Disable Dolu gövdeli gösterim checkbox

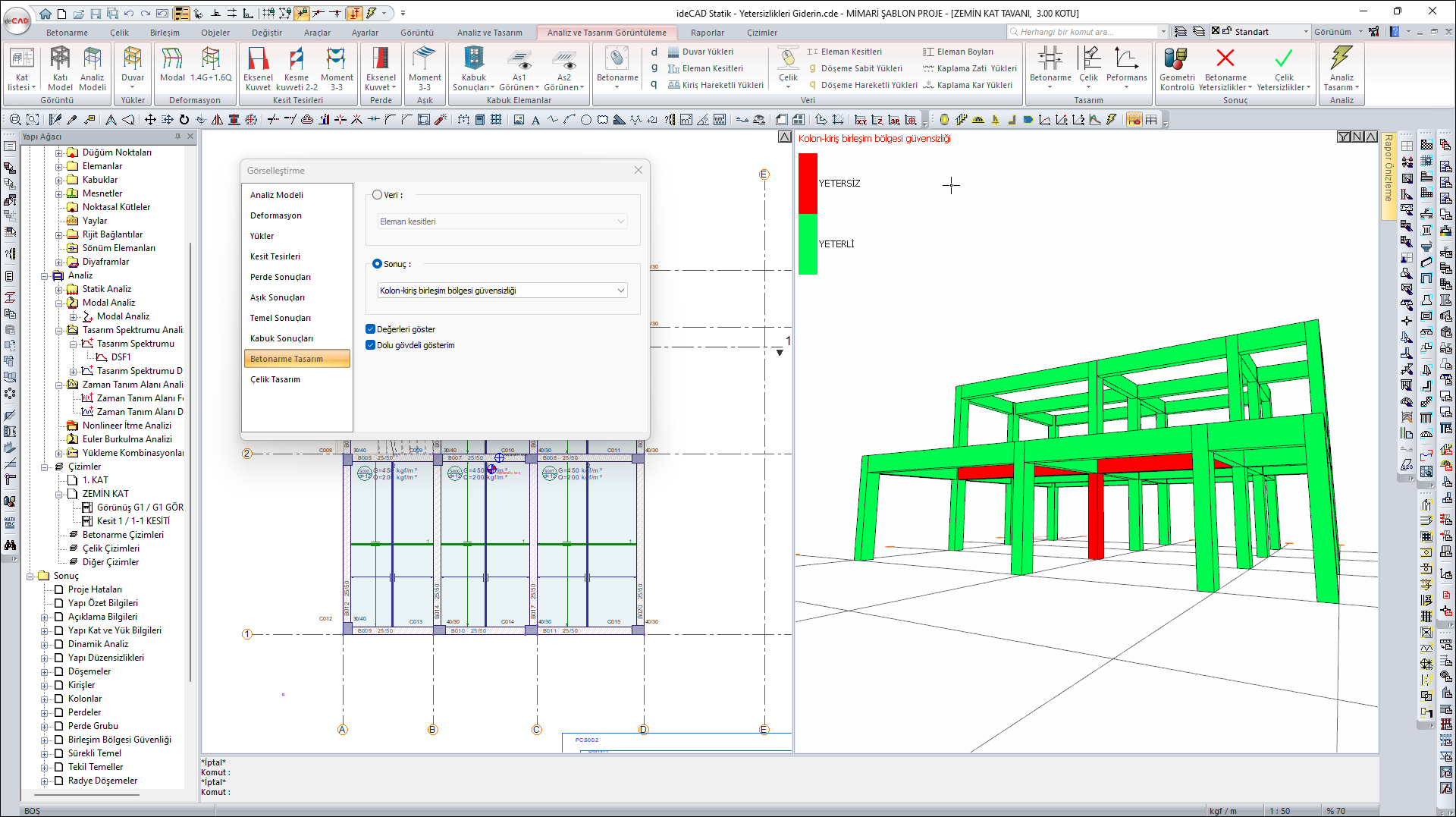[x=371, y=345]
